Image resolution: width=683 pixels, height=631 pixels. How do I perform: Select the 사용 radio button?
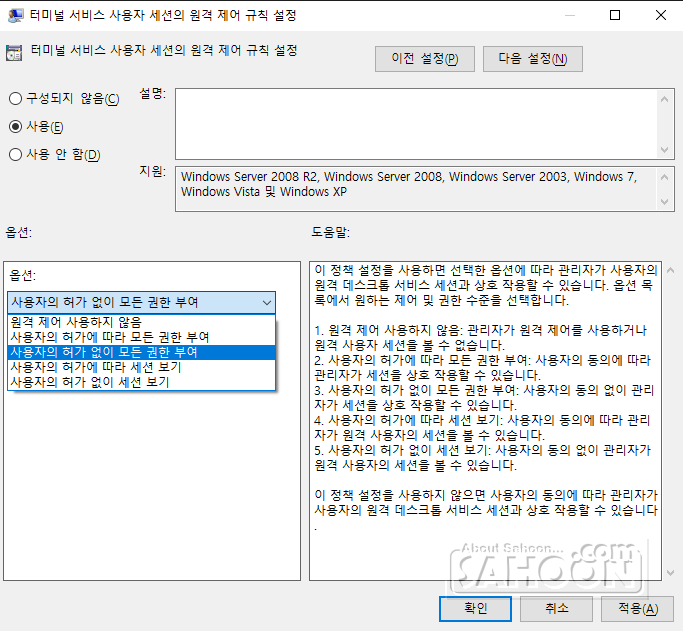coord(16,127)
